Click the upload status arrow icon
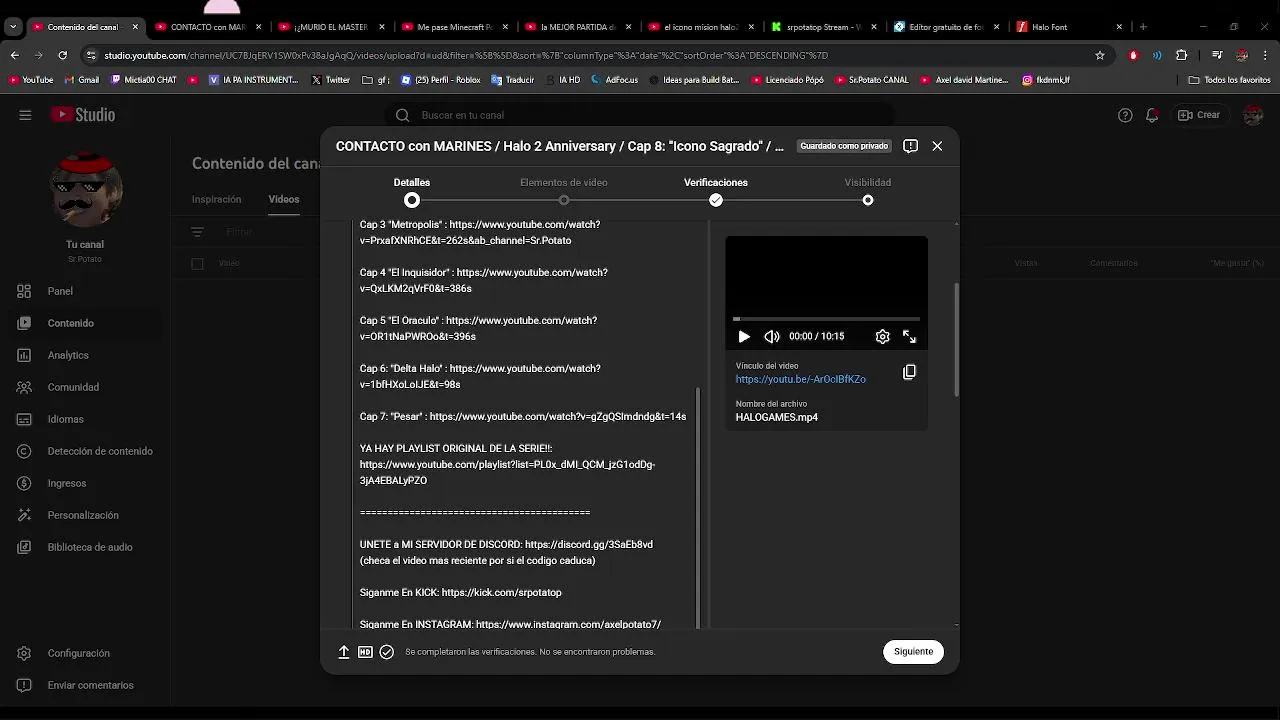The width and height of the screenshot is (1280, 720). (x=344, y=652)
